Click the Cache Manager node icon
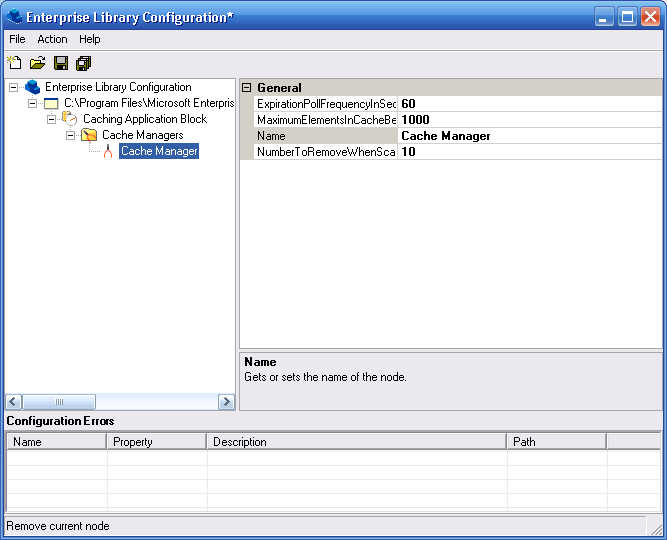 108,151
